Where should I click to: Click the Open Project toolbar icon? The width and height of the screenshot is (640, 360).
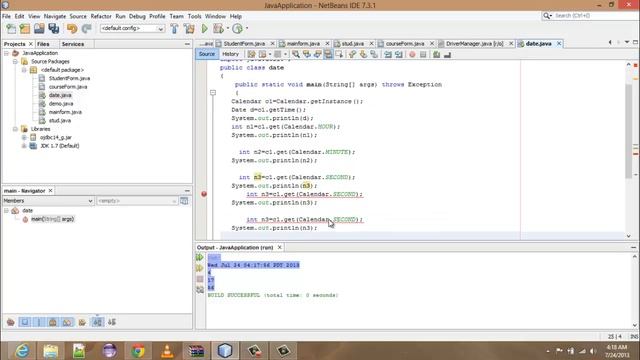point(39,29)
